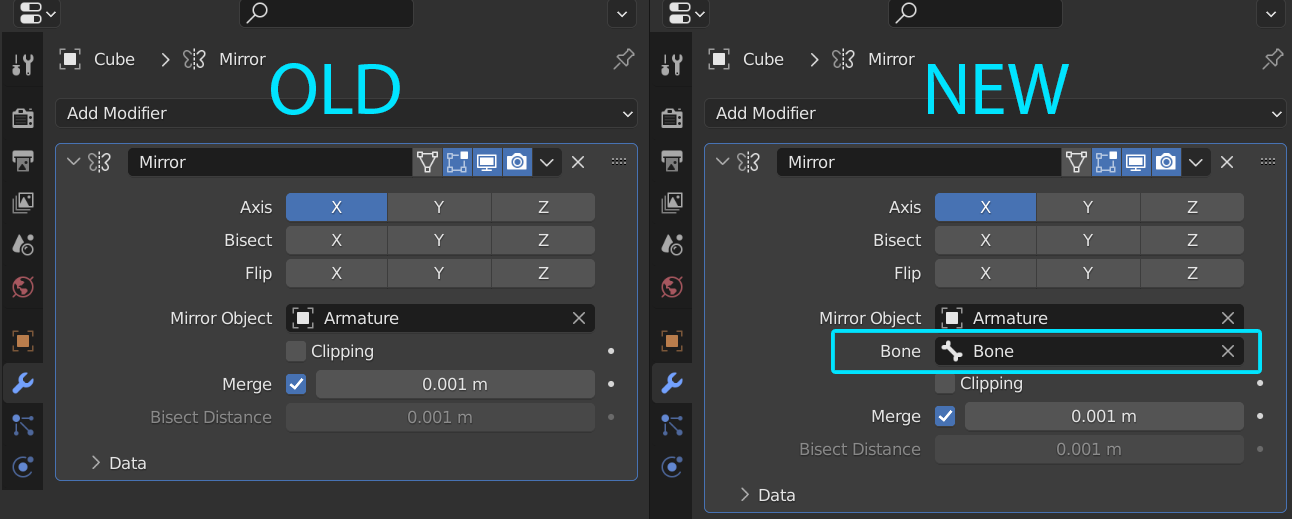This screenshot has width=1292, height=519.
Task: Clear Bone field in NEW panel
Action: tap(1227, 351)
